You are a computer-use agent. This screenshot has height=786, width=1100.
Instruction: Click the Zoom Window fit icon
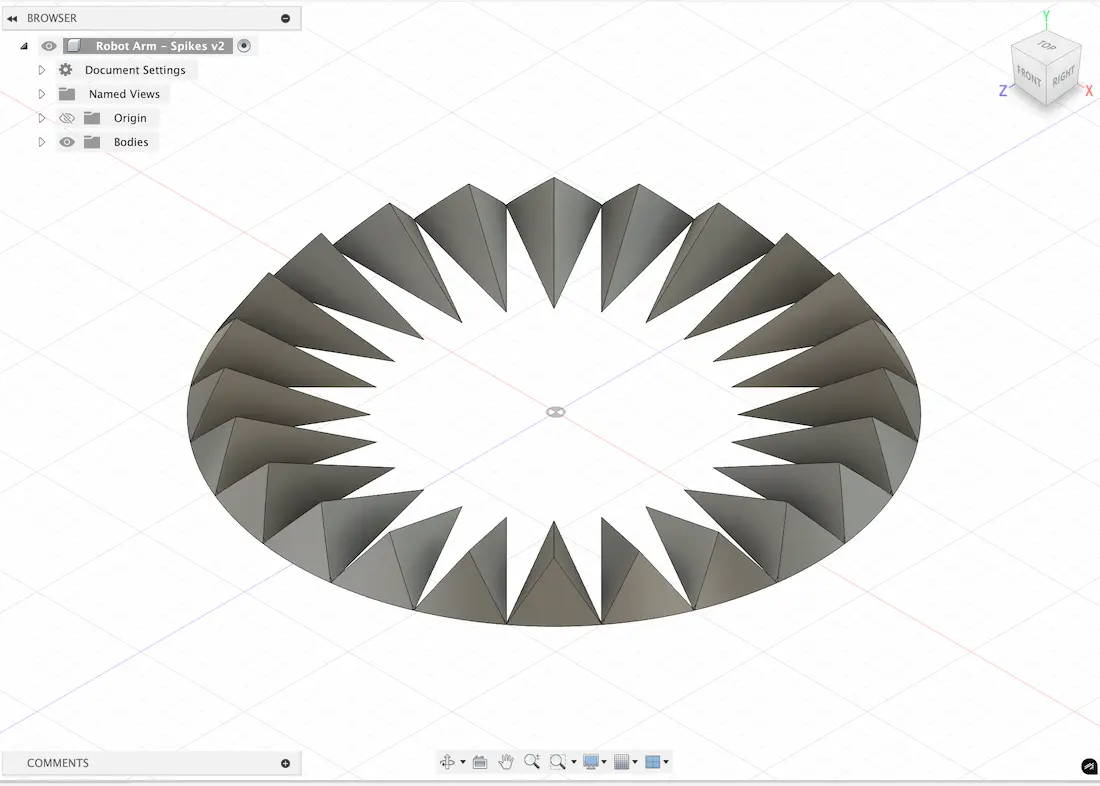(557, 762)
